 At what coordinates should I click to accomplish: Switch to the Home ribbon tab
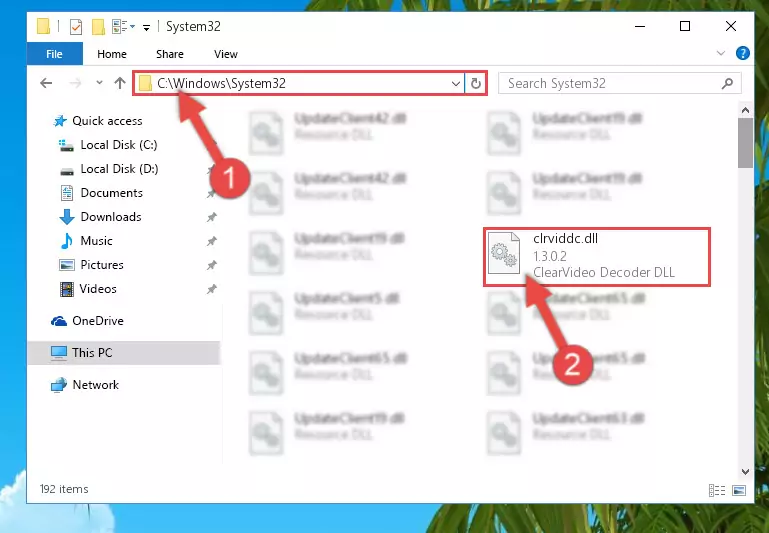point(112,54)
